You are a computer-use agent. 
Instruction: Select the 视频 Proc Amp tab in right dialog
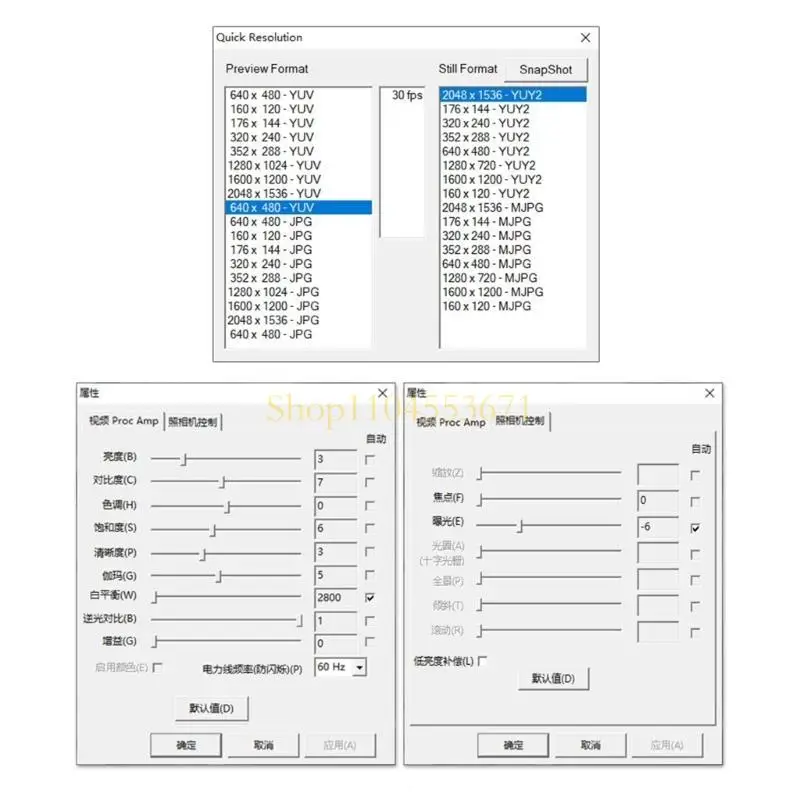click(451, 421)
